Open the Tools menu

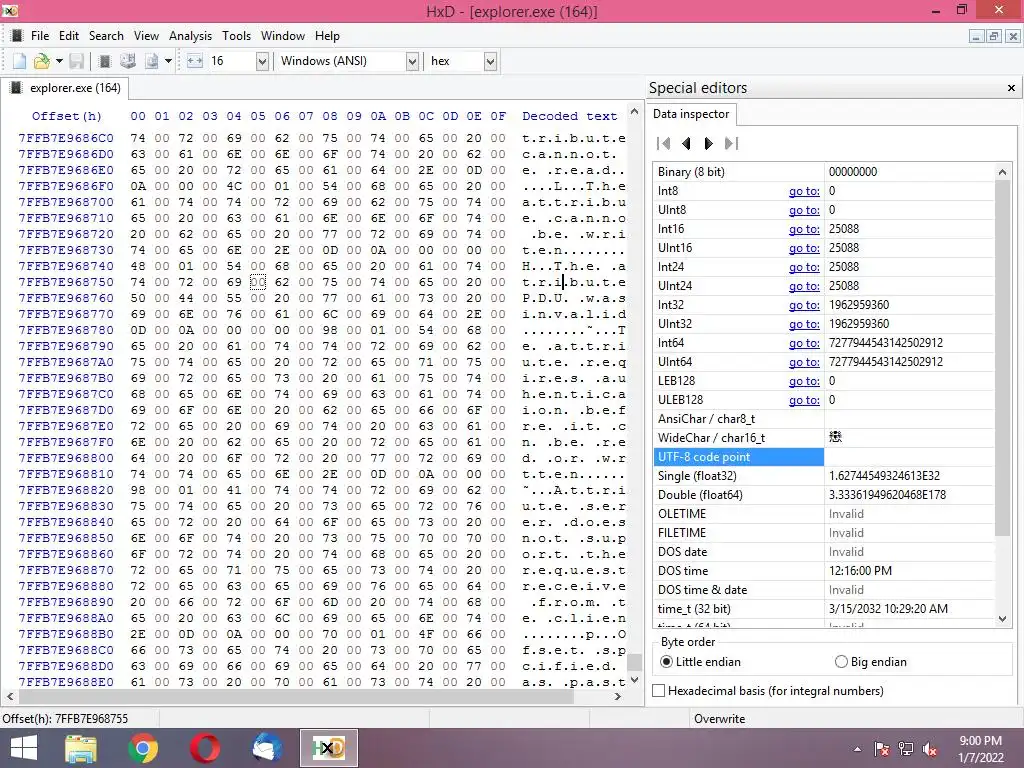[x=236, y=36]
